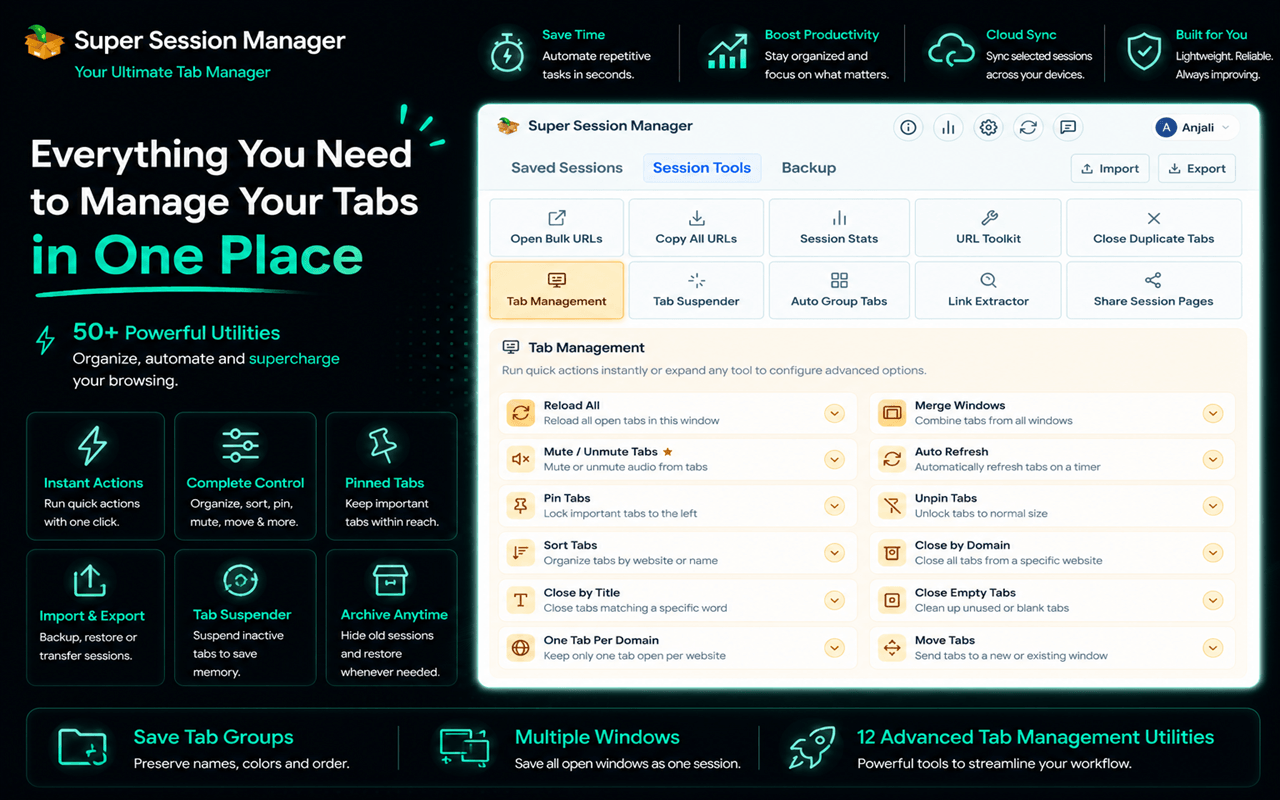Click the Export button
1280x800 pixels.
pyautogui.click(x=1197, y=169)
